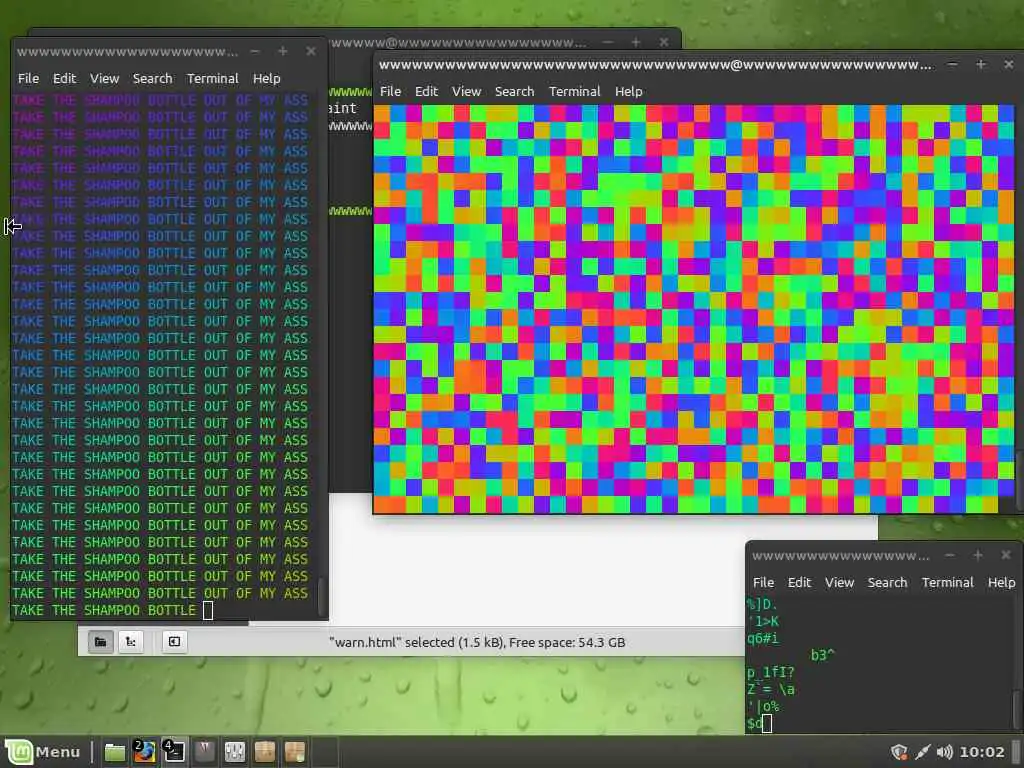The height and width of the screenshot is (768, 1024).
Task: Click the "q6#i" line in the small terminal
Action: 763,638
